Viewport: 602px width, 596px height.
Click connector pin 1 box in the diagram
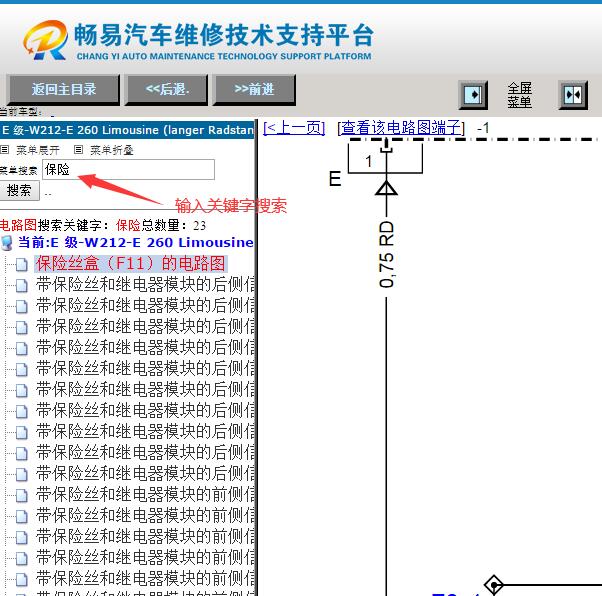coord(385,159)
